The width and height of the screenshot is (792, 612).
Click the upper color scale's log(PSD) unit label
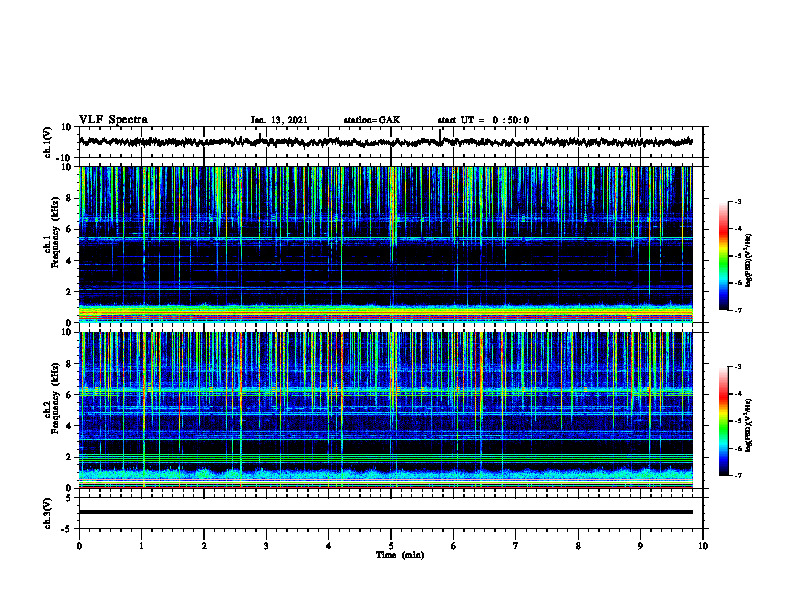click(749, 261)
